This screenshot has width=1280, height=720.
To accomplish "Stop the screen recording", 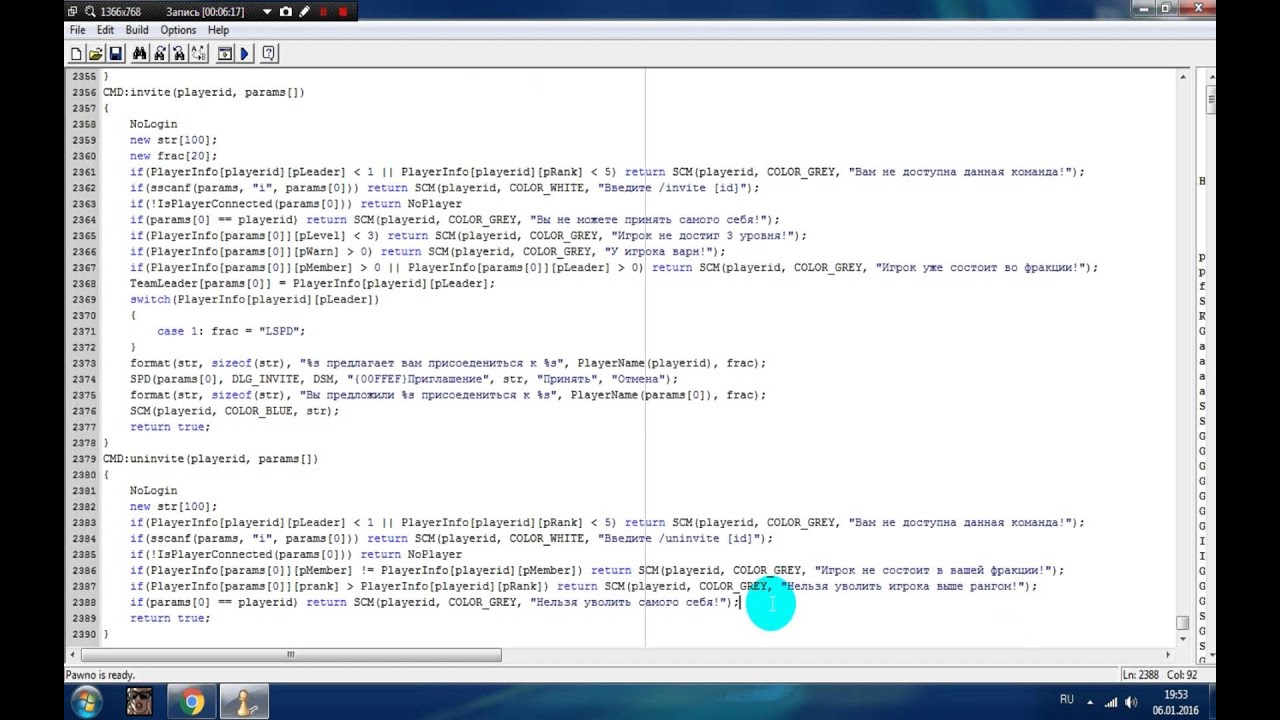I will [343, 11].
